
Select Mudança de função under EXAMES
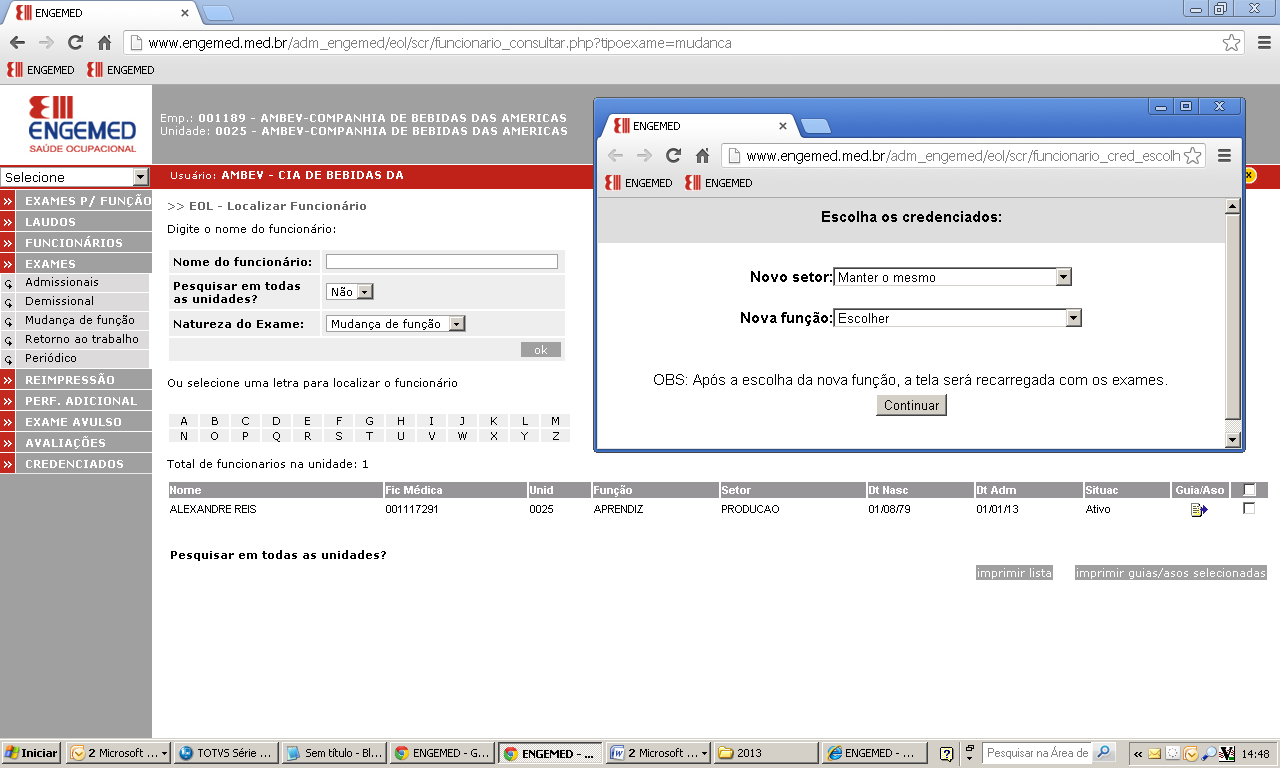pos(79,320)
